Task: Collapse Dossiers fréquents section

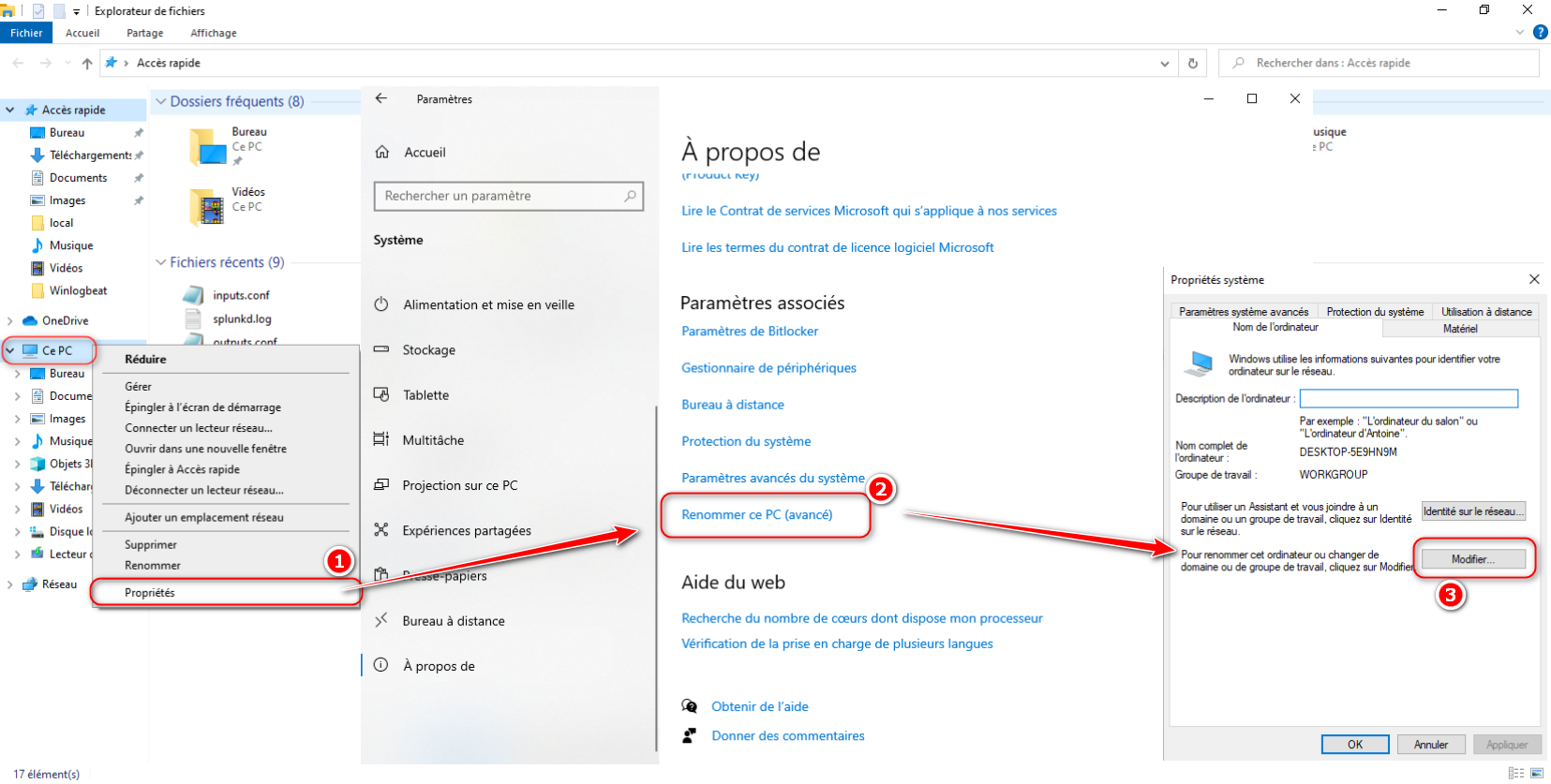Action: pos(161,101)
